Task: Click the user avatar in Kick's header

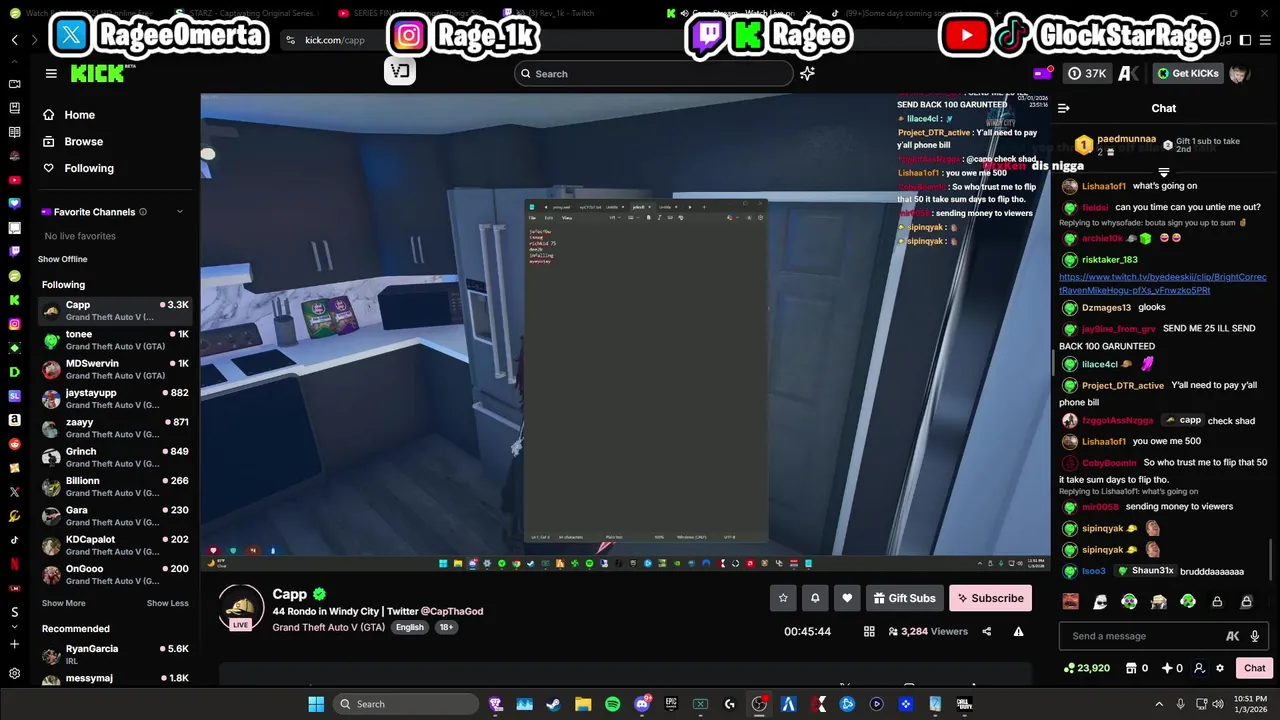Action: 1239,74
